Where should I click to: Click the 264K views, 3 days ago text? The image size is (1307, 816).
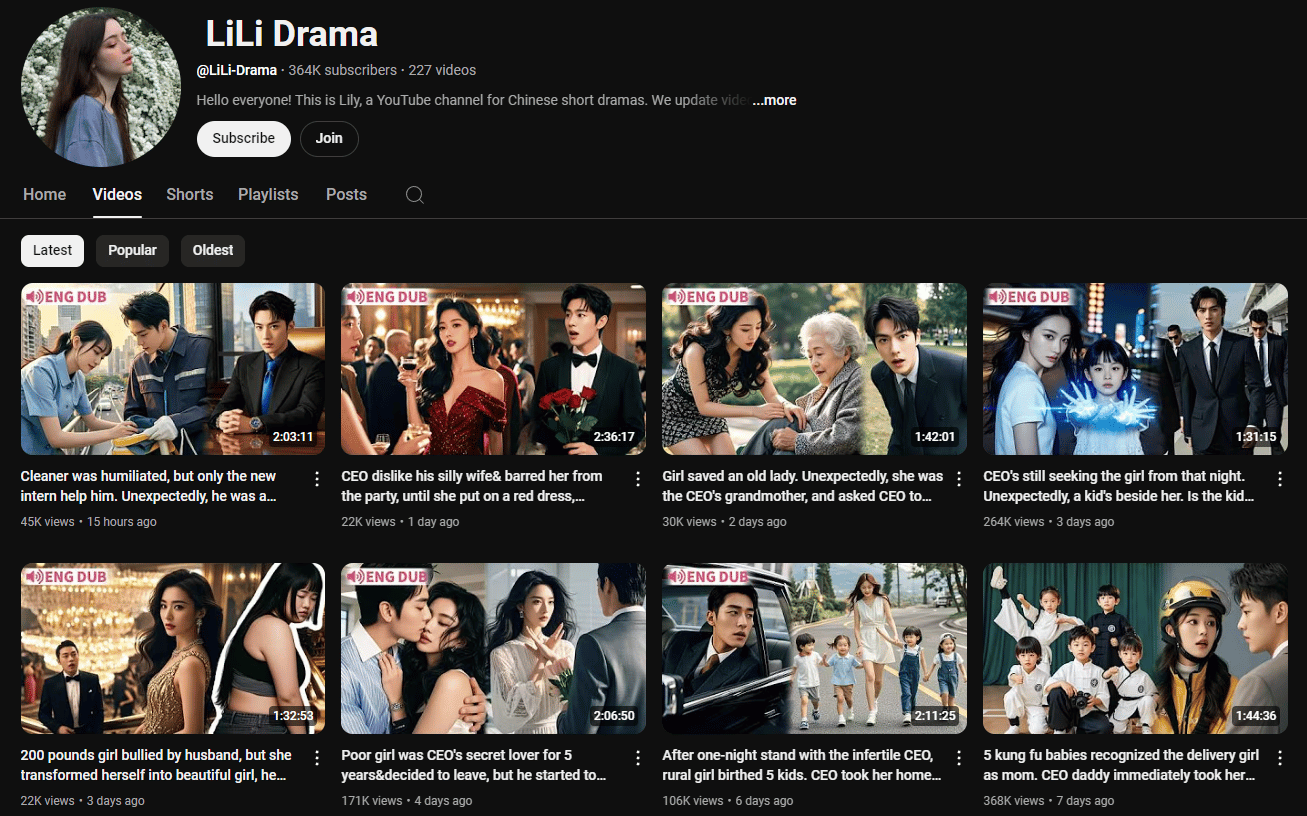(1048, 522)
